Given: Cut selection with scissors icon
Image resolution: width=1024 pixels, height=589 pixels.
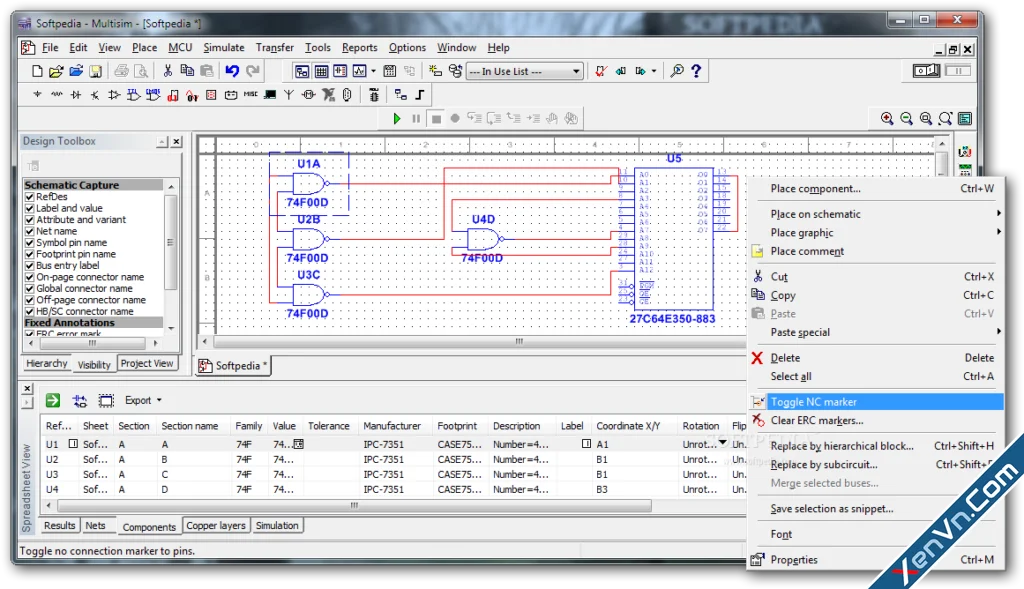Looking at the screenshot, I should pos(168,71).
